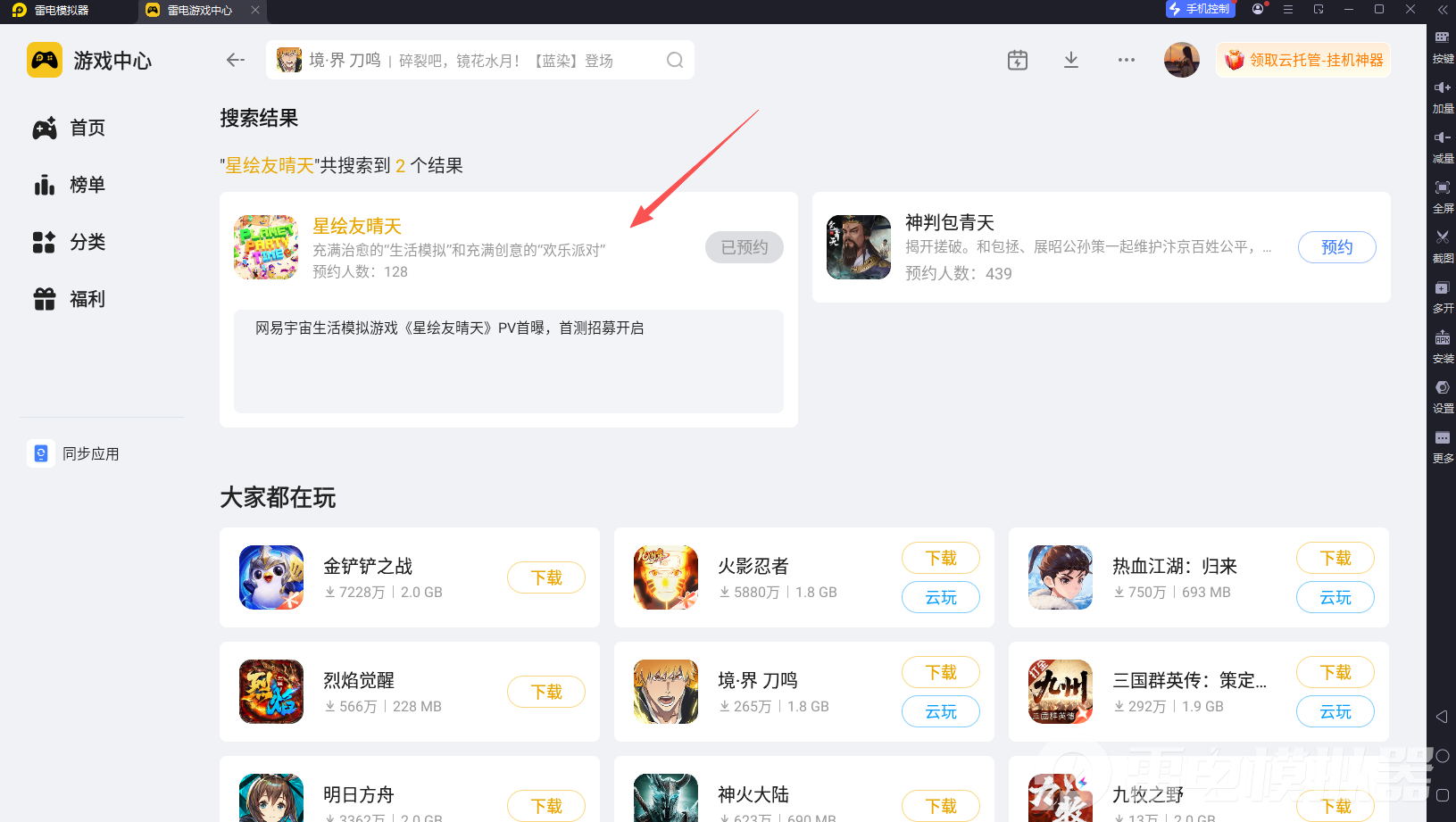Download 神火大陆
The width and height of the screenshot is (1456, 822).
[x=941, y=806]
